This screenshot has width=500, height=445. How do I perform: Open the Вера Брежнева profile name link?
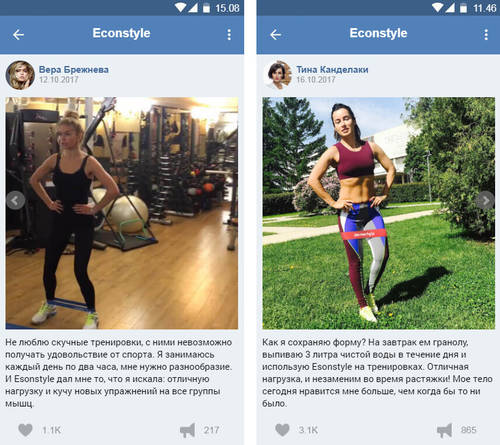point(74,70)
